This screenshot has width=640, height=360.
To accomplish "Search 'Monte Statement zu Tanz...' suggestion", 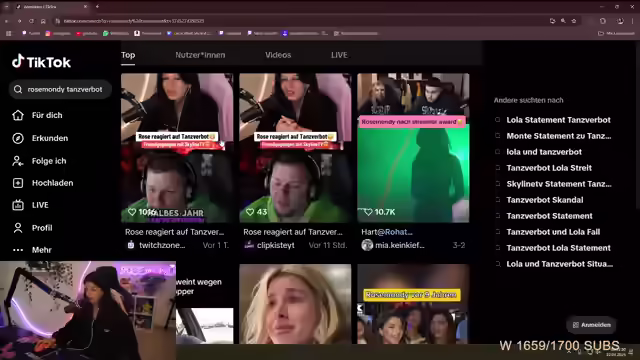I will (x=559, y=136).
